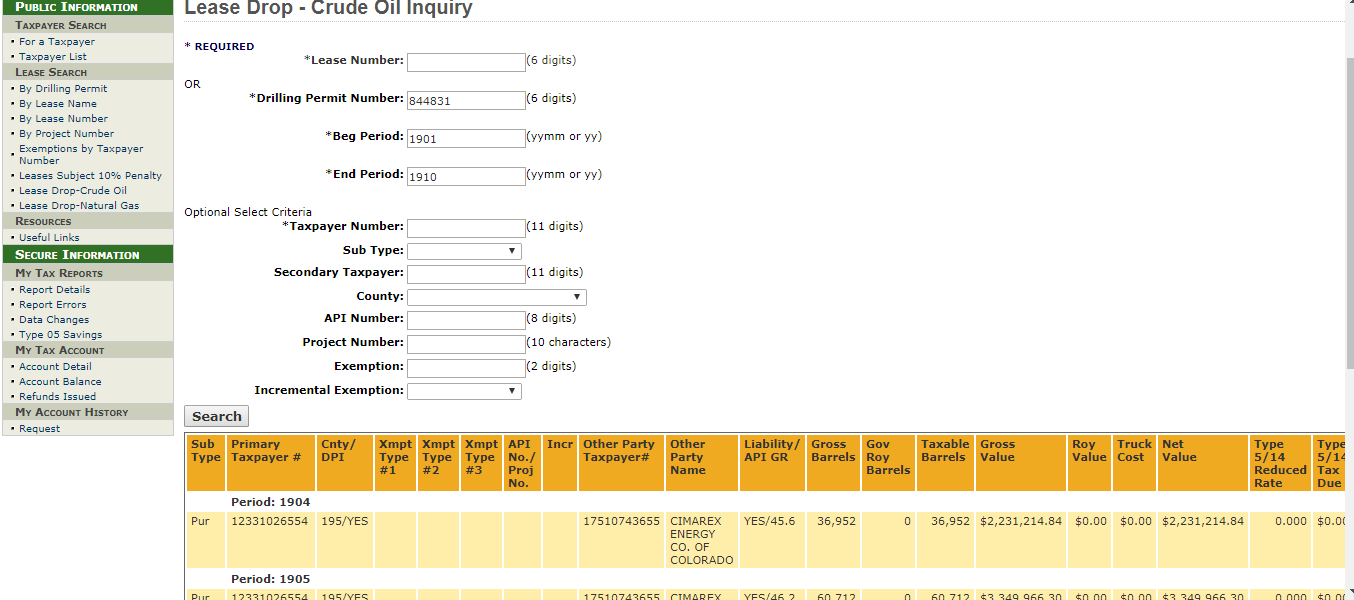Image resolution: width=1354 pixels, height=600 pixels.
Task: Click the Search button
Action: 216,416
